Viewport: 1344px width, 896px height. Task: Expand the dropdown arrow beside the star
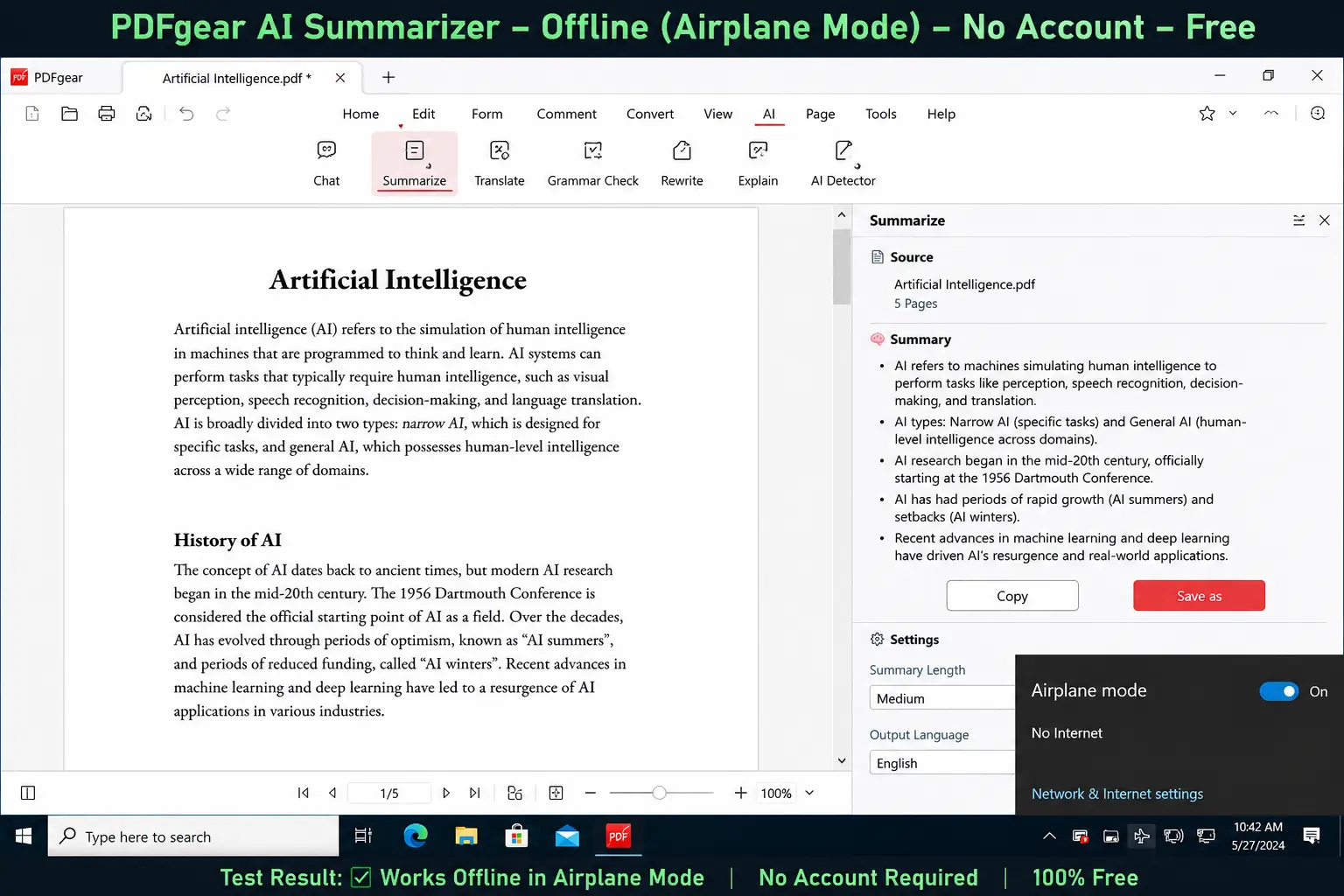[1233, 113]
